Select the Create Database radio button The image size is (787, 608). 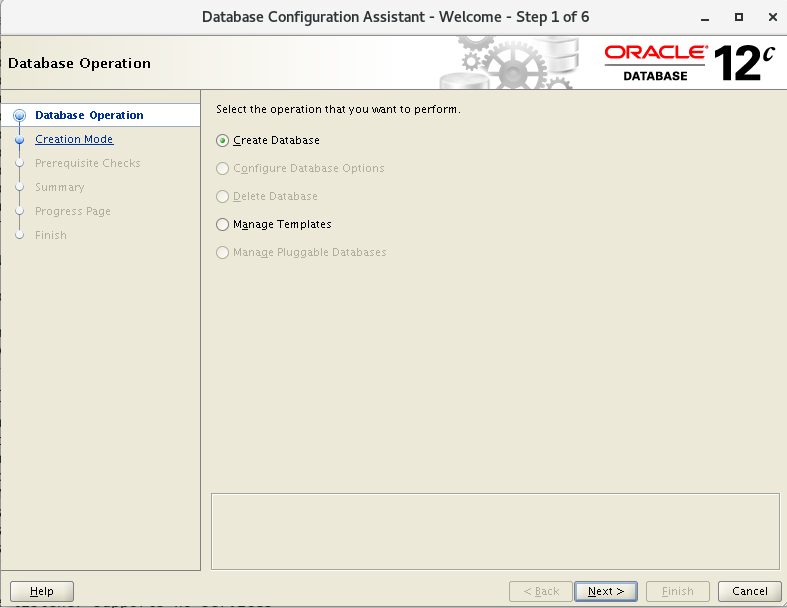tap(223, 140)
